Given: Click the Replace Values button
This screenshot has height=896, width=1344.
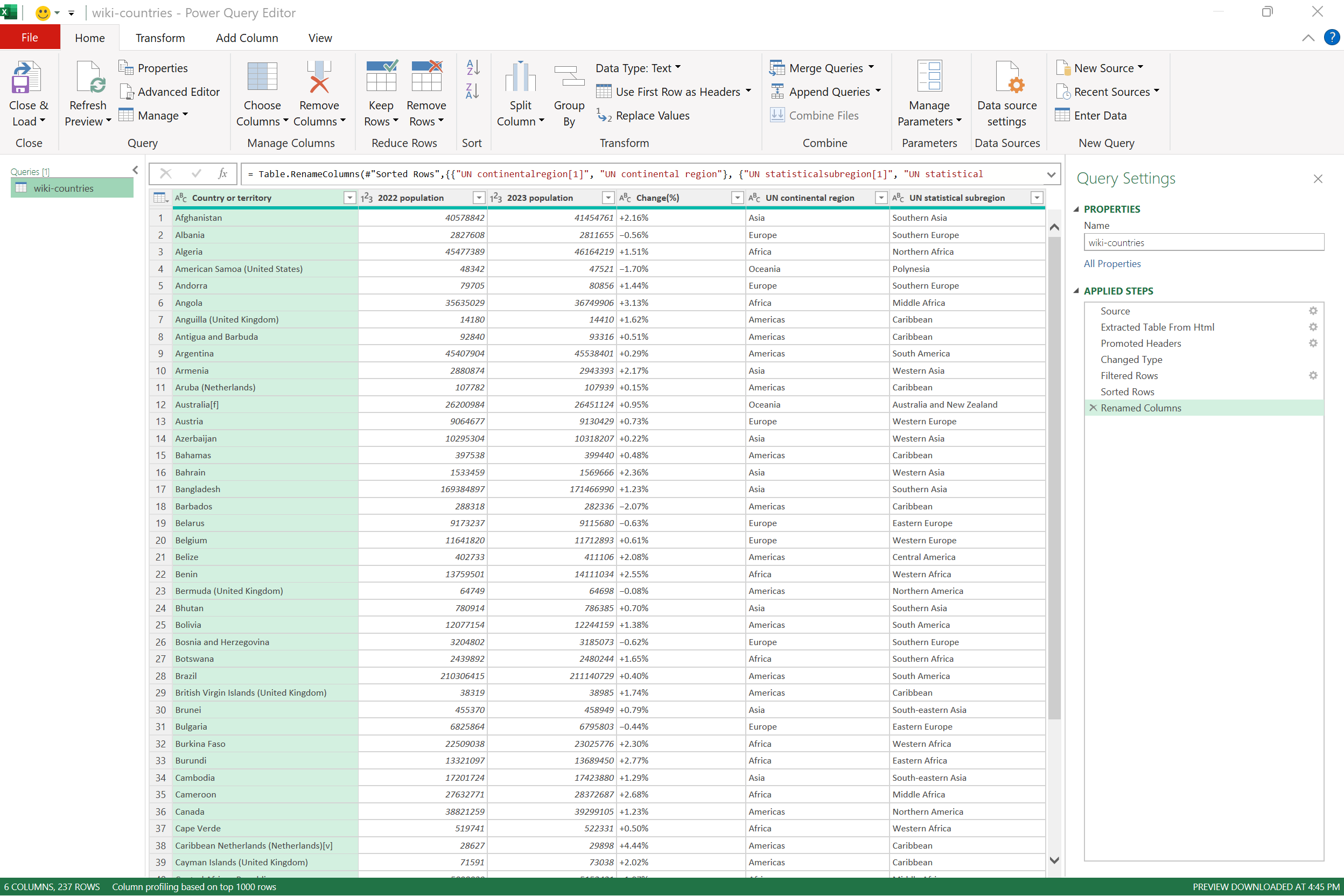Looking at the screenshot, I should tap(643, 116).
